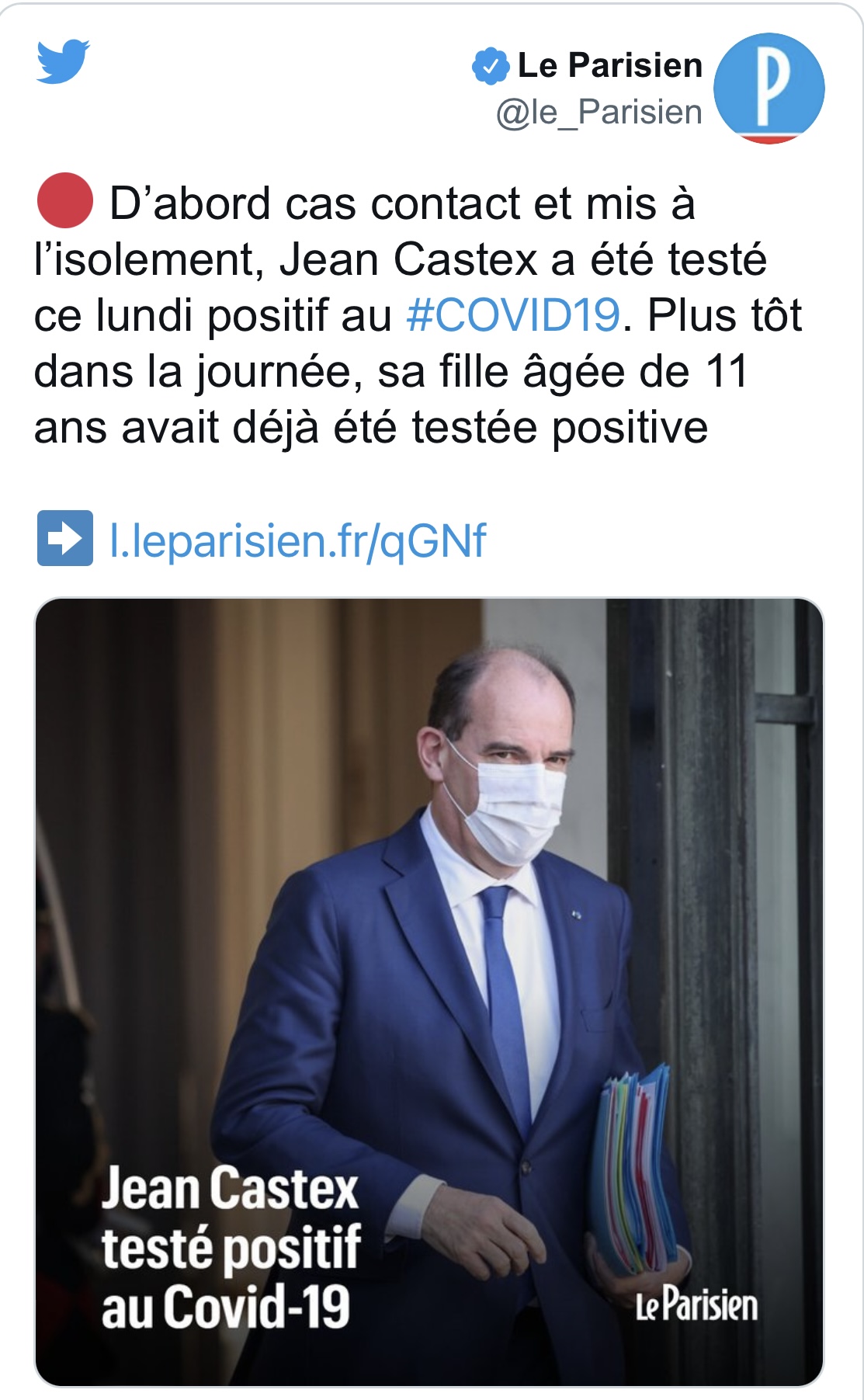Open the Le Parisien display name
The width and height of the screenshot is (864, 1400).
(x=610, y=65)
